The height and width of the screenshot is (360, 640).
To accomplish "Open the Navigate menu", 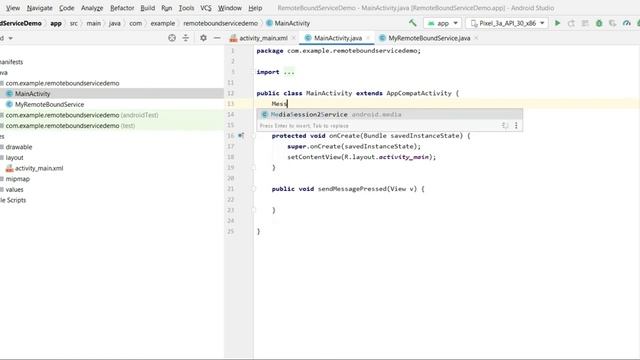I will point(39,8).
